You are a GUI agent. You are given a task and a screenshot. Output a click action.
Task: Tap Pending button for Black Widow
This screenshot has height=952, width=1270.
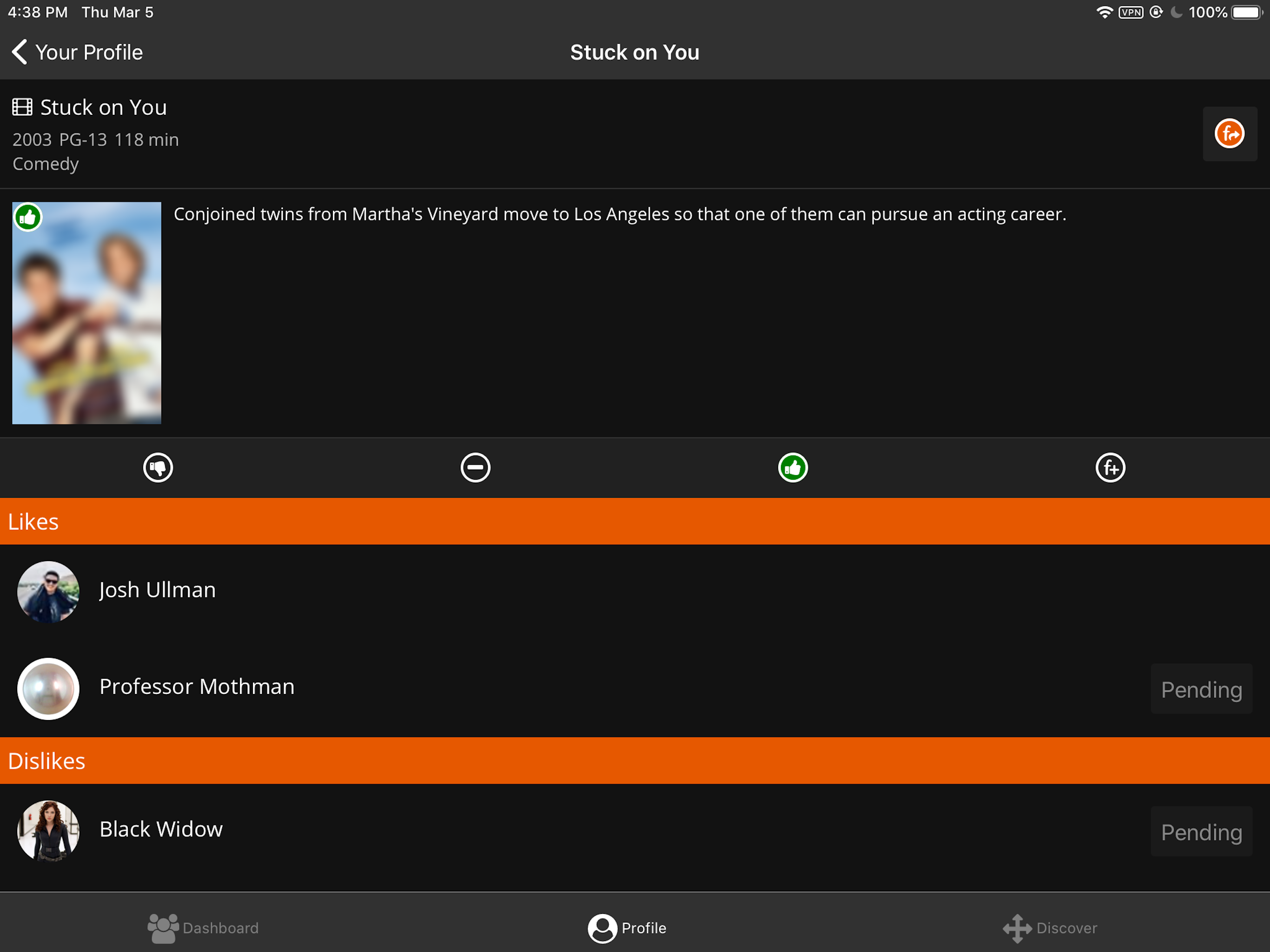1201,832
